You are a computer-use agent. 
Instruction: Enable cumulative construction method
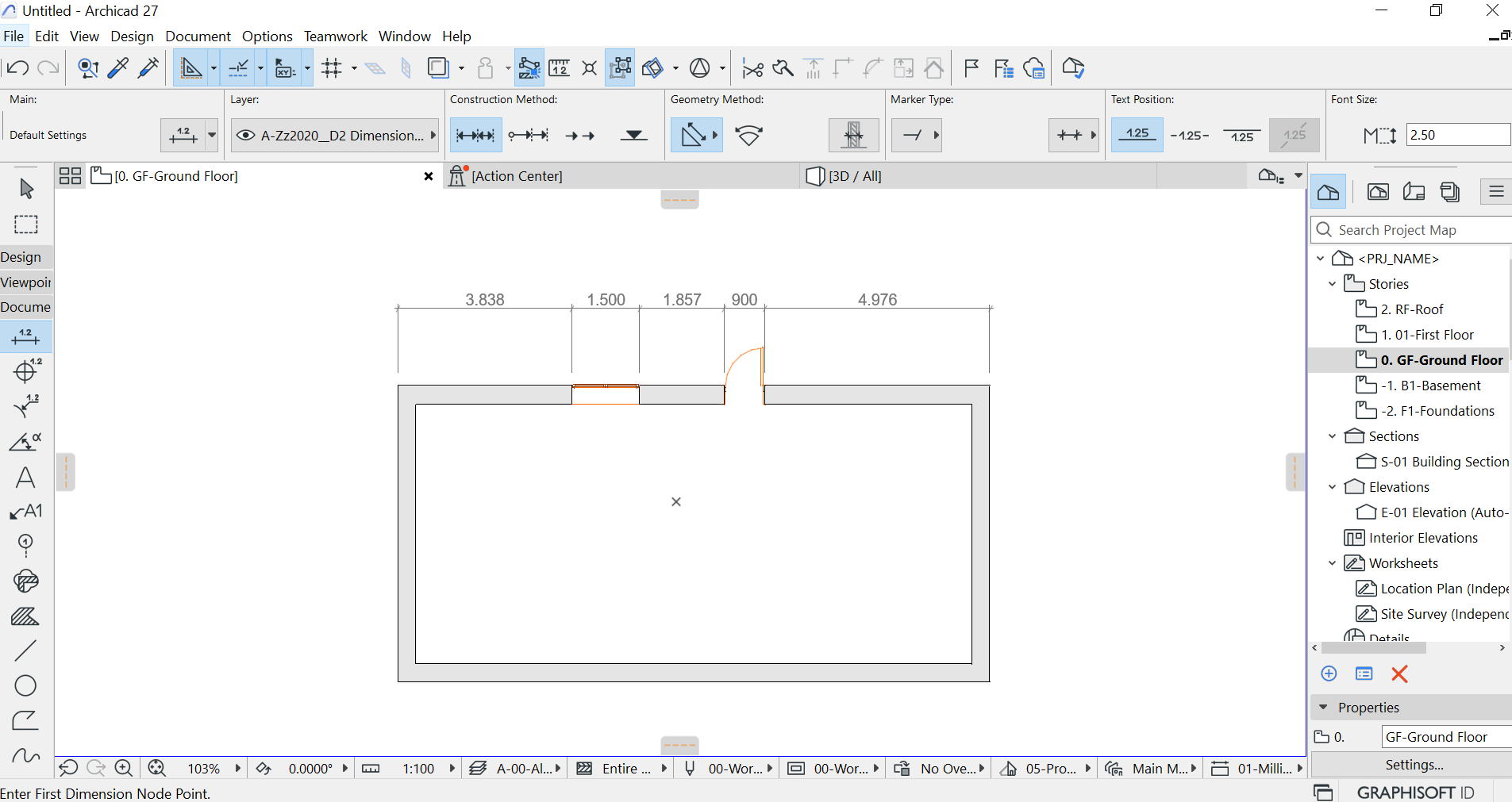tap(529, 136)
